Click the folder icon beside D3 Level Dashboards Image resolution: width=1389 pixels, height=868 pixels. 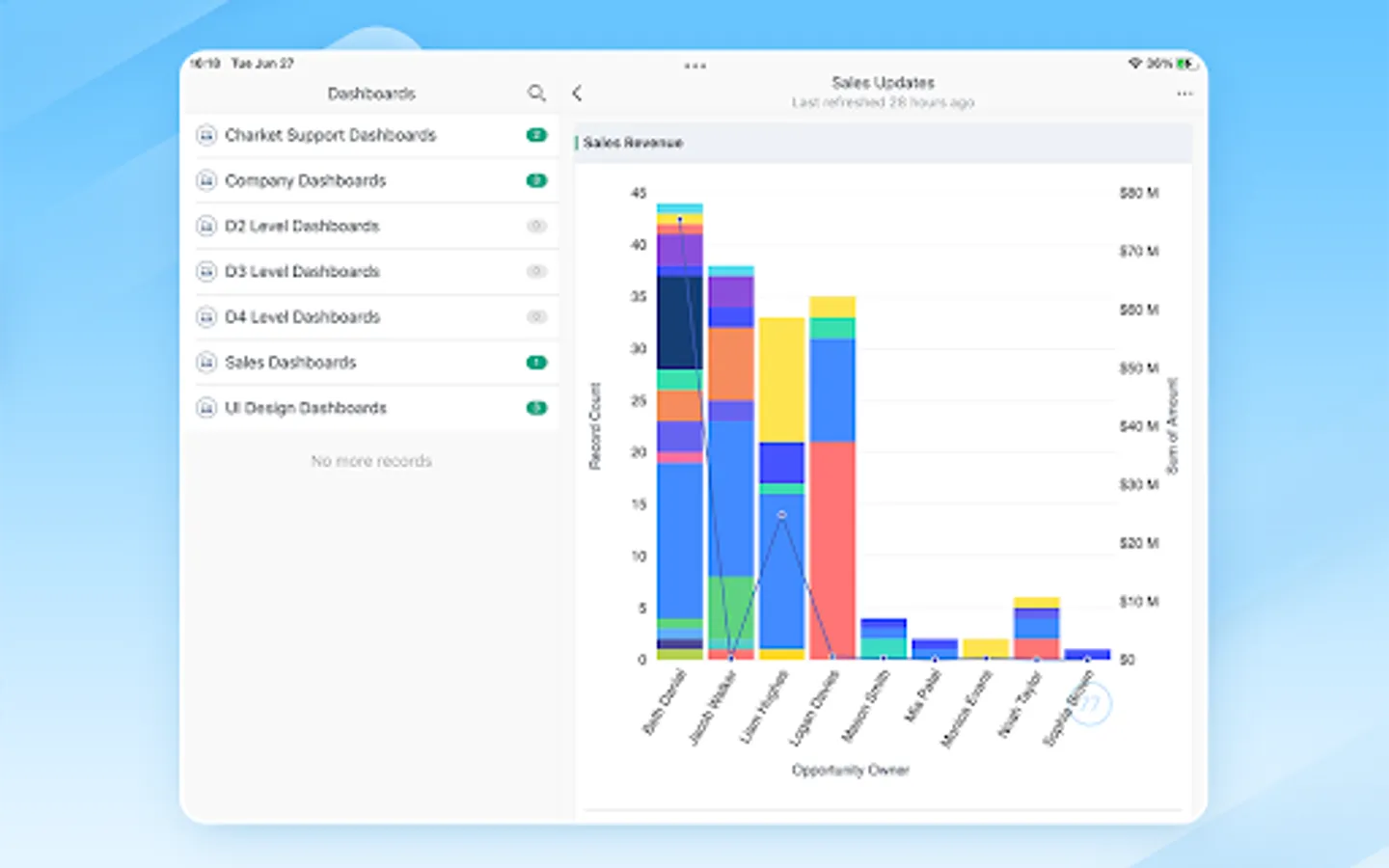pyautogui.click(x=206, y=271)
